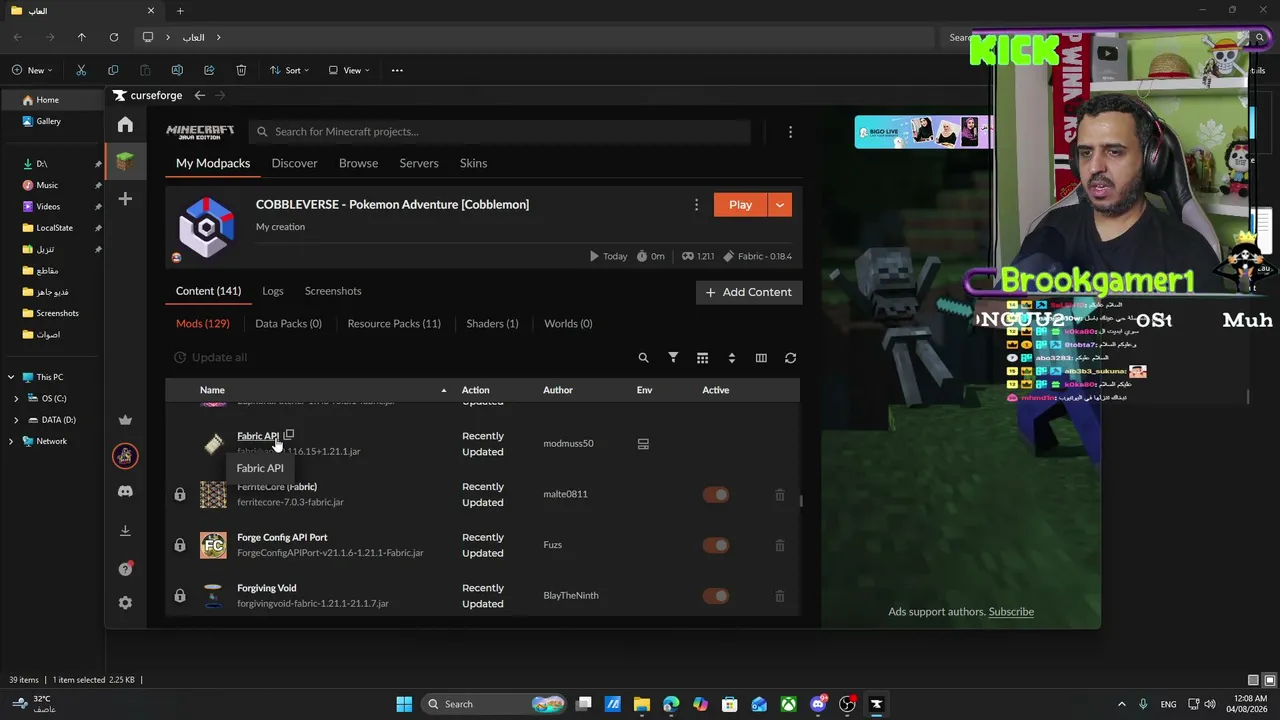The width and height of the screenshot is (1280, 720).
Task: Open the COBBLEVERSE modpack thumbnail
Action: click(206, 227)
